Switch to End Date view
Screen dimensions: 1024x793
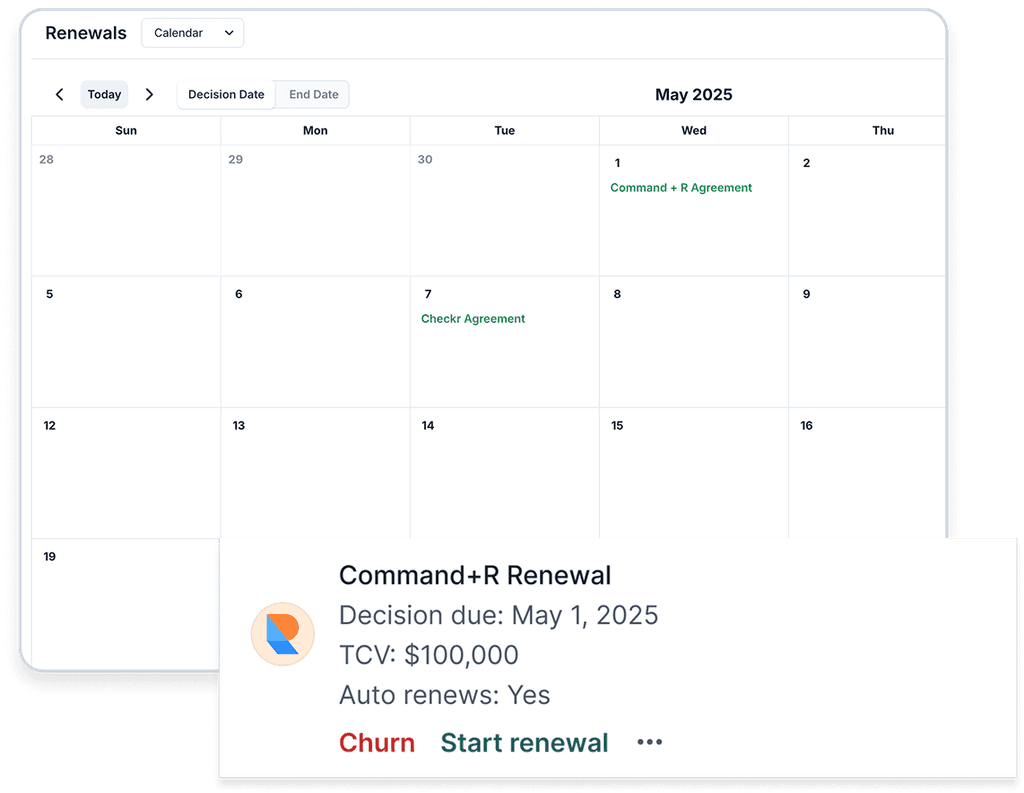coord(313,95)
